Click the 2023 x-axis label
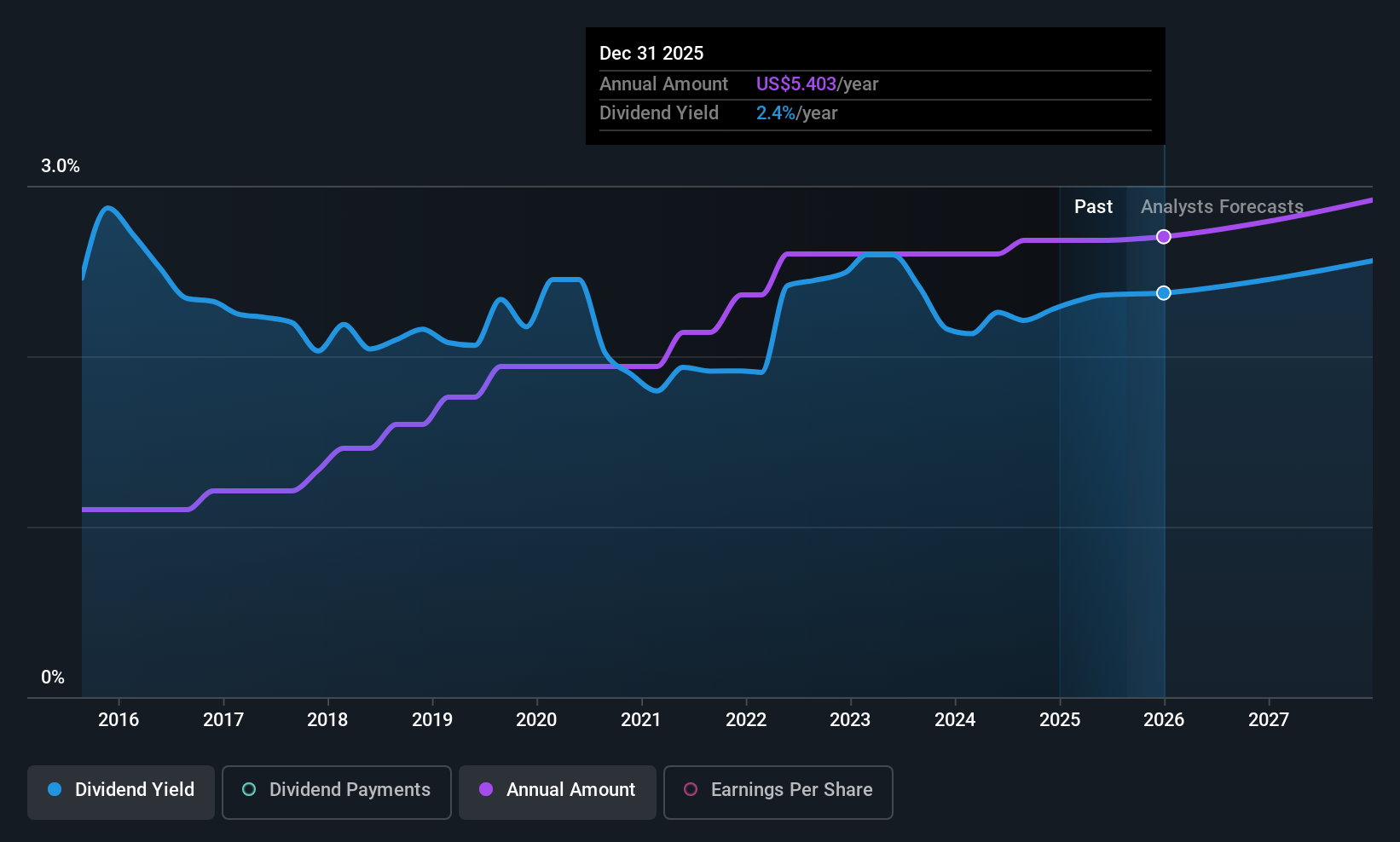The height and width of the screenshot is (842, 1400). tap(850, 720)
